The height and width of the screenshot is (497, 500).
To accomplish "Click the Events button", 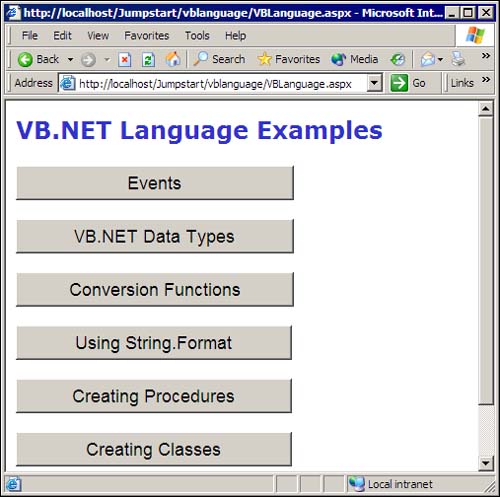I will (x=155, y=183).
